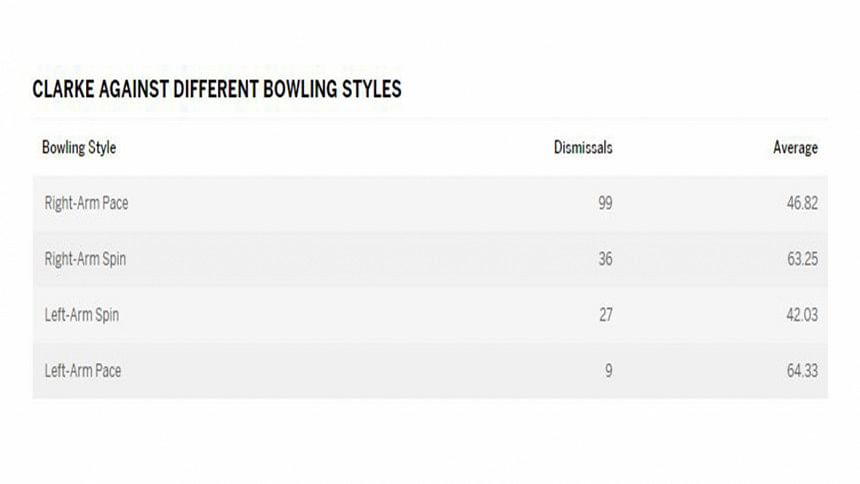Click the 'Clarke Against Different Bowling Styles' heading
Viewport: 860px width, 484px height.
click(x=217, y=89)
